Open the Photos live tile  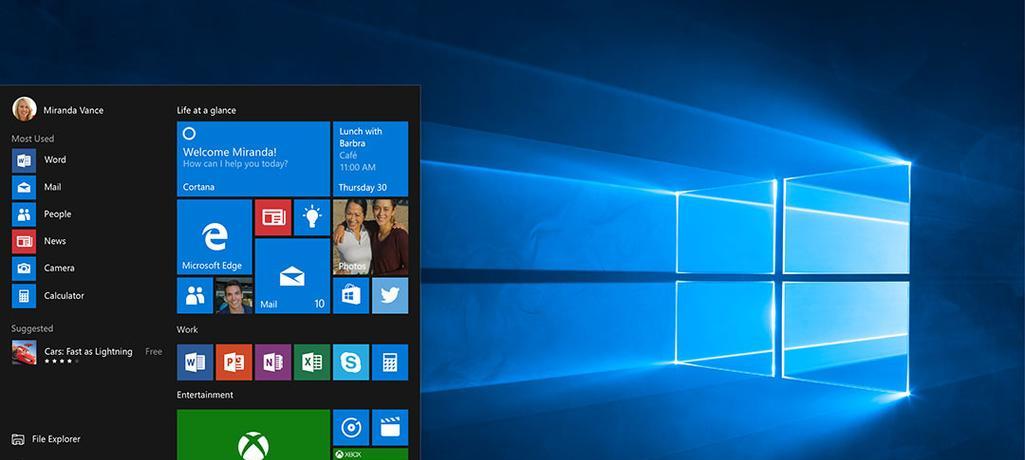tap(371, 237)
